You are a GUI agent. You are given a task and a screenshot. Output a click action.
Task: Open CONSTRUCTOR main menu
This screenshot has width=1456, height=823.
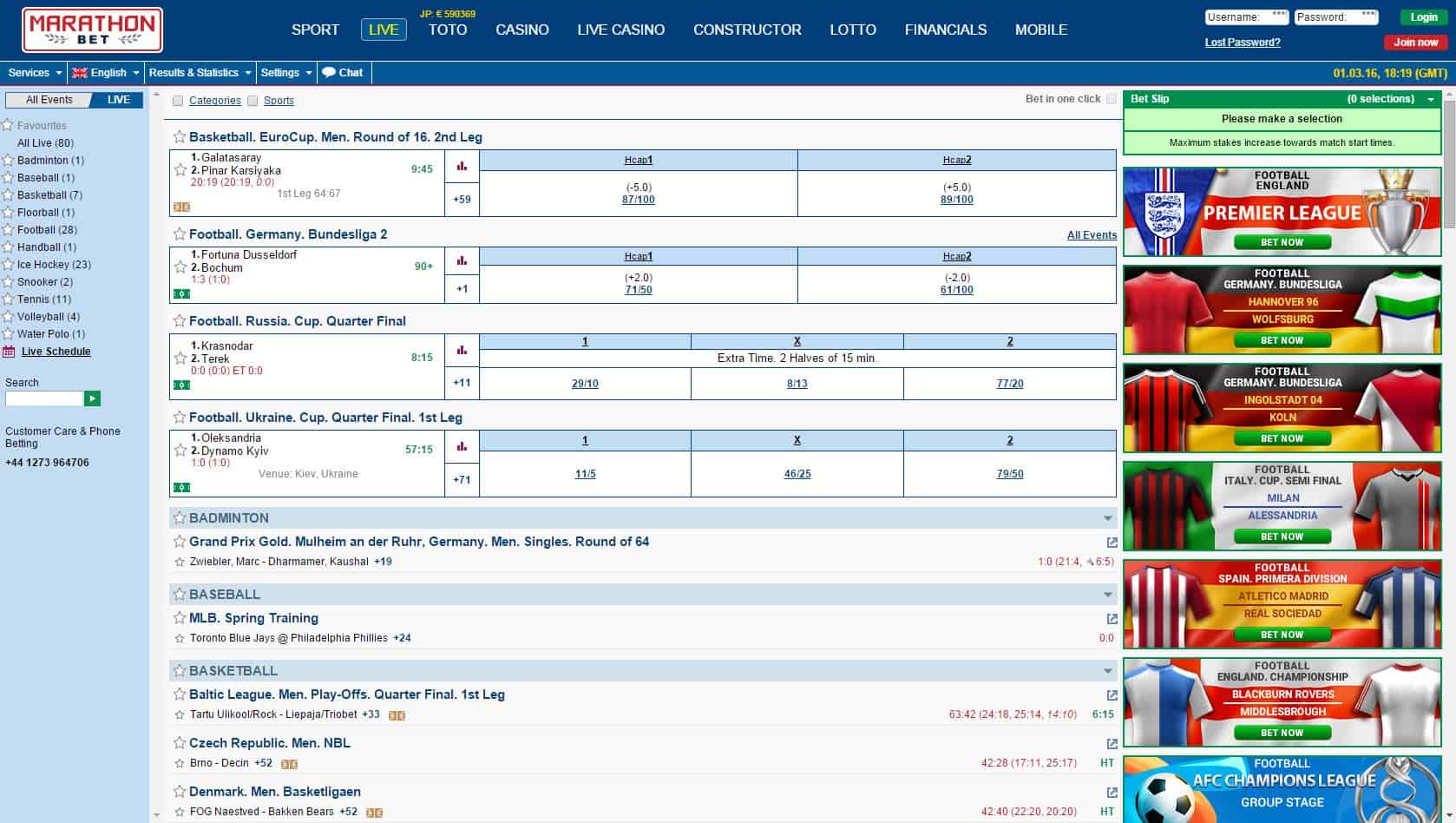pos(747,30)
